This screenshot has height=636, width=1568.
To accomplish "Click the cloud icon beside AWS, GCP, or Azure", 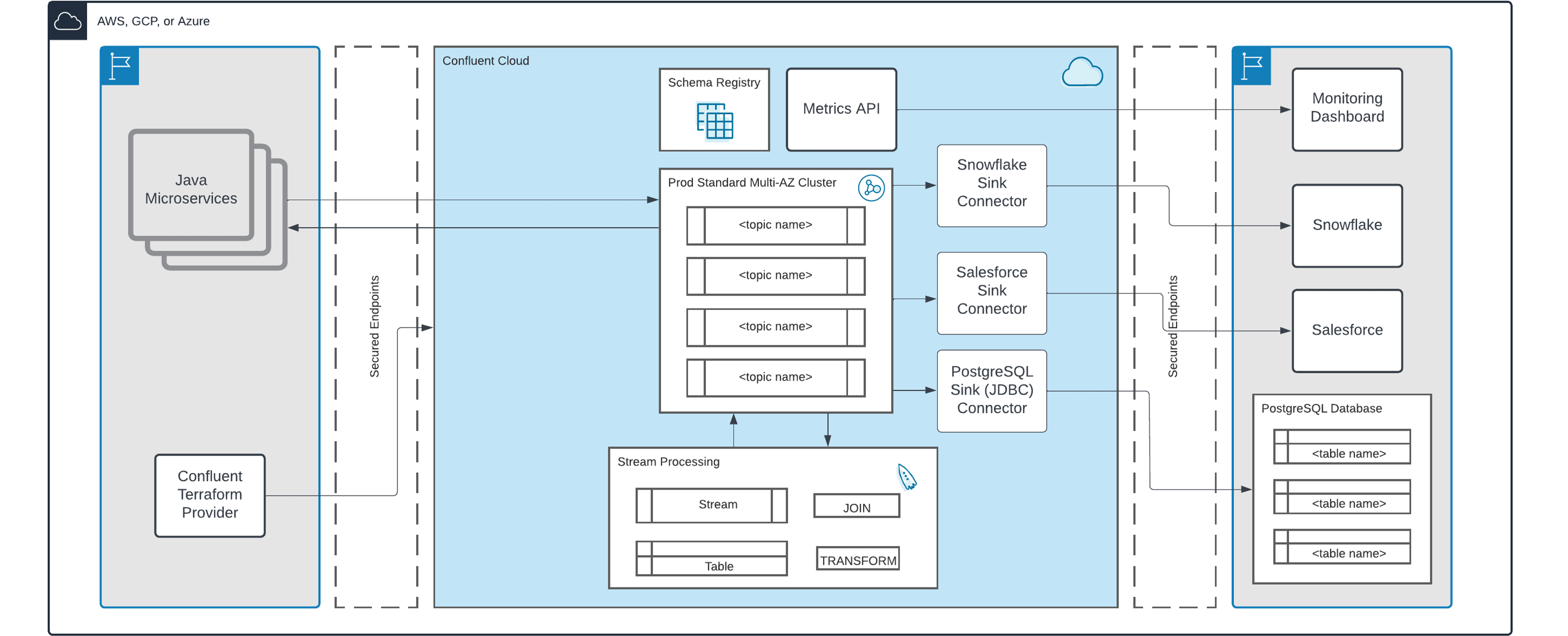I will pos(67,21).
